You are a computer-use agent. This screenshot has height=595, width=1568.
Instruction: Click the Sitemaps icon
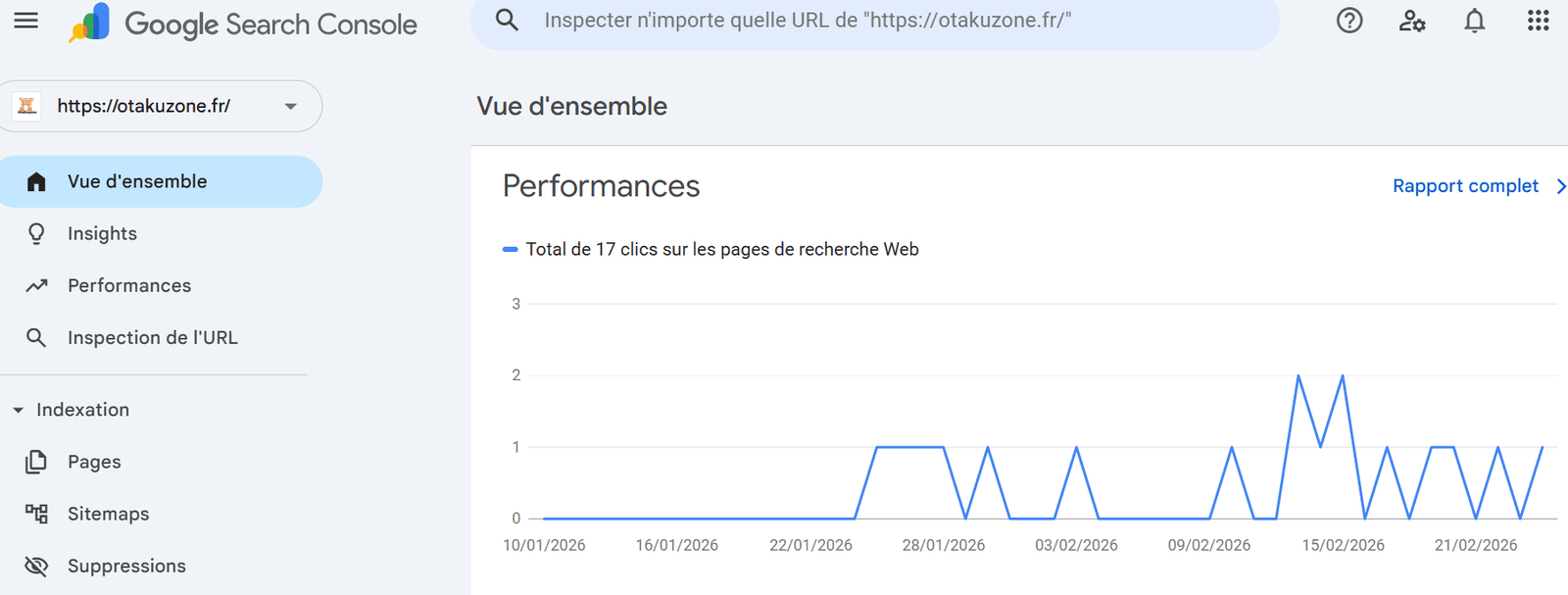[36, 514]
